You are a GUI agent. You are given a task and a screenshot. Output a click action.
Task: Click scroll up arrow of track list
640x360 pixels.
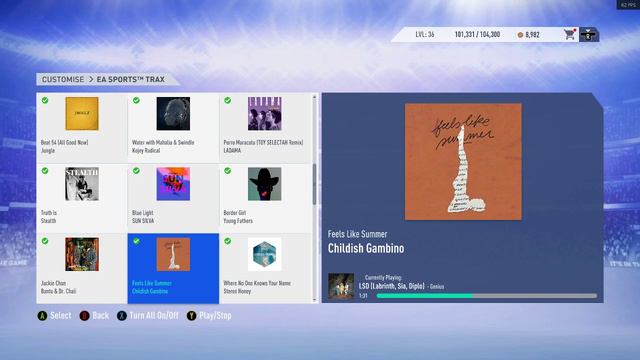tap(314, 97)
